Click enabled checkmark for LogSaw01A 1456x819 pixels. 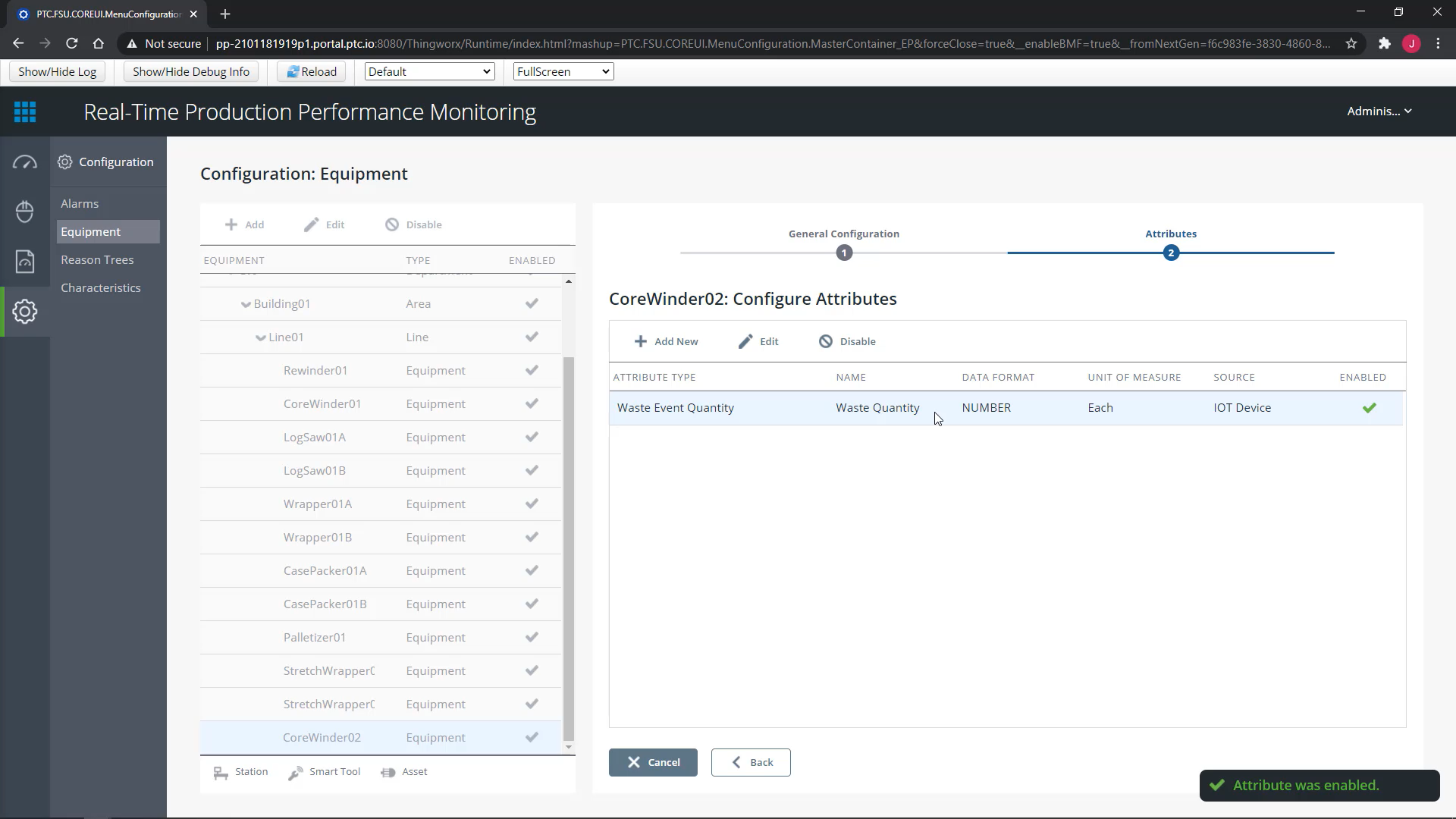(x=532, y=437)
